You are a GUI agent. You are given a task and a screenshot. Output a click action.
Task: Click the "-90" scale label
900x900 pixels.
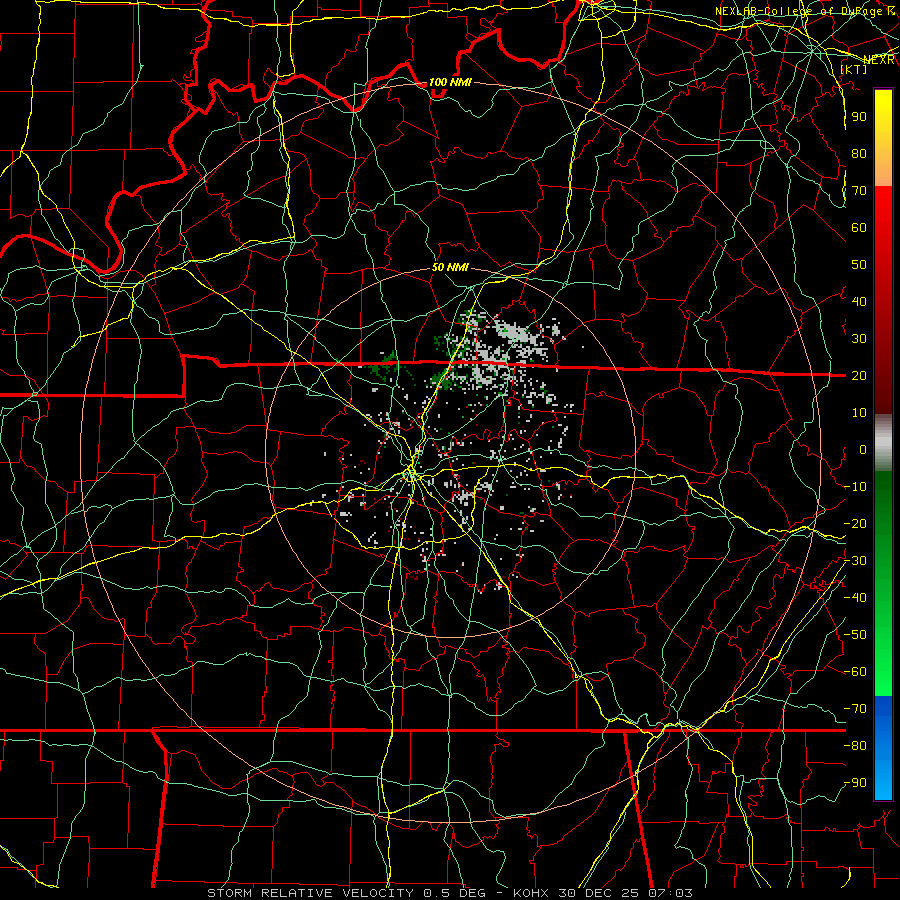point(855,783)
